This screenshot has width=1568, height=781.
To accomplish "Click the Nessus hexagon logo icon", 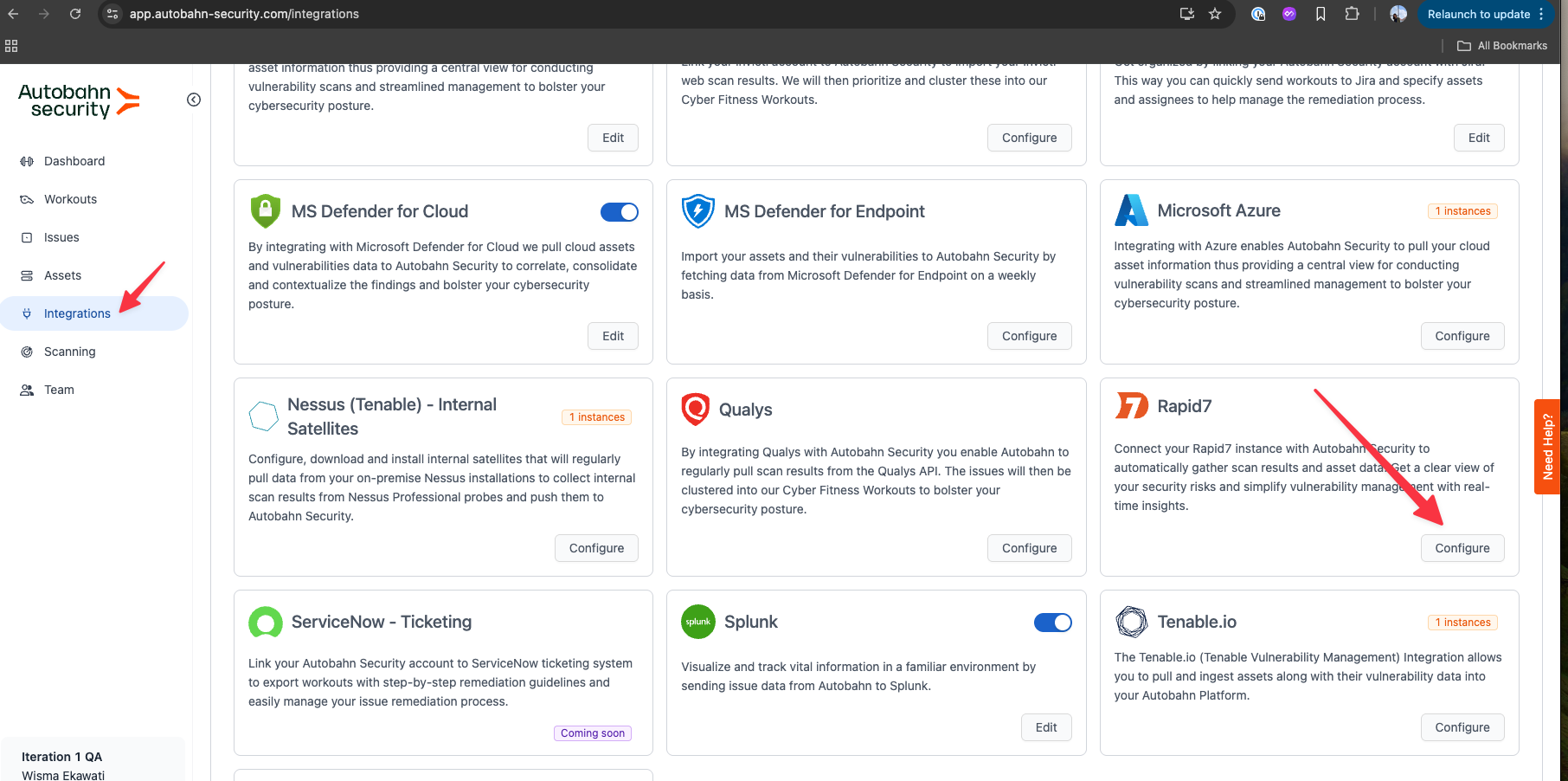I will (263, 416).
